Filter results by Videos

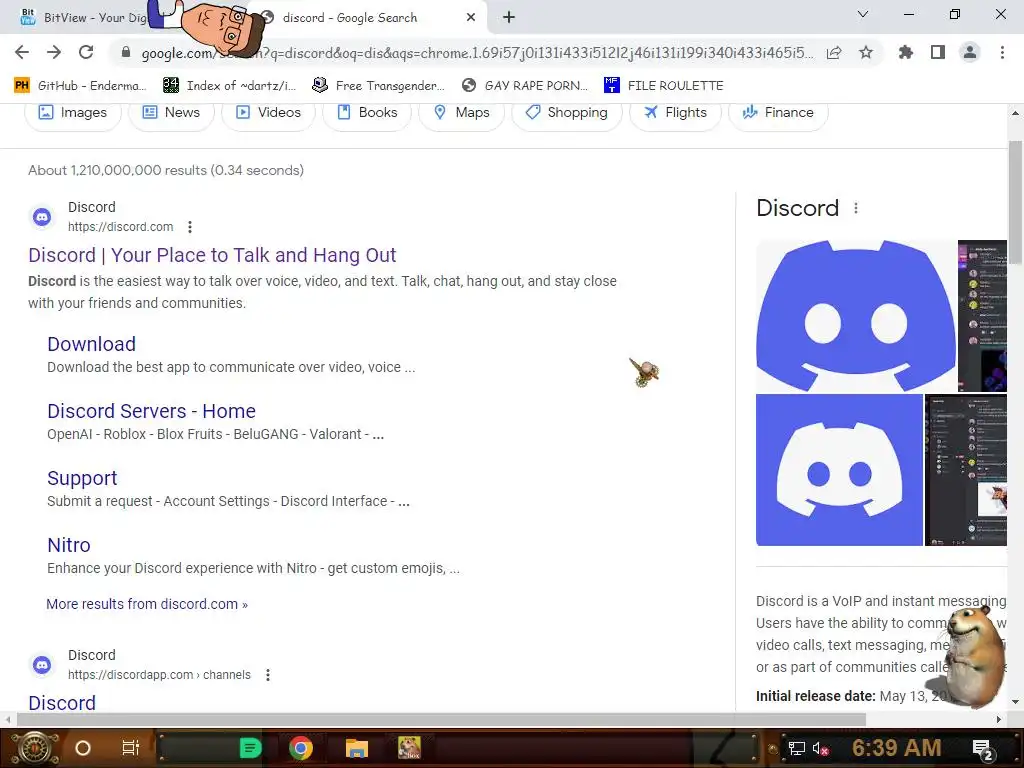(x=268, y=112)
